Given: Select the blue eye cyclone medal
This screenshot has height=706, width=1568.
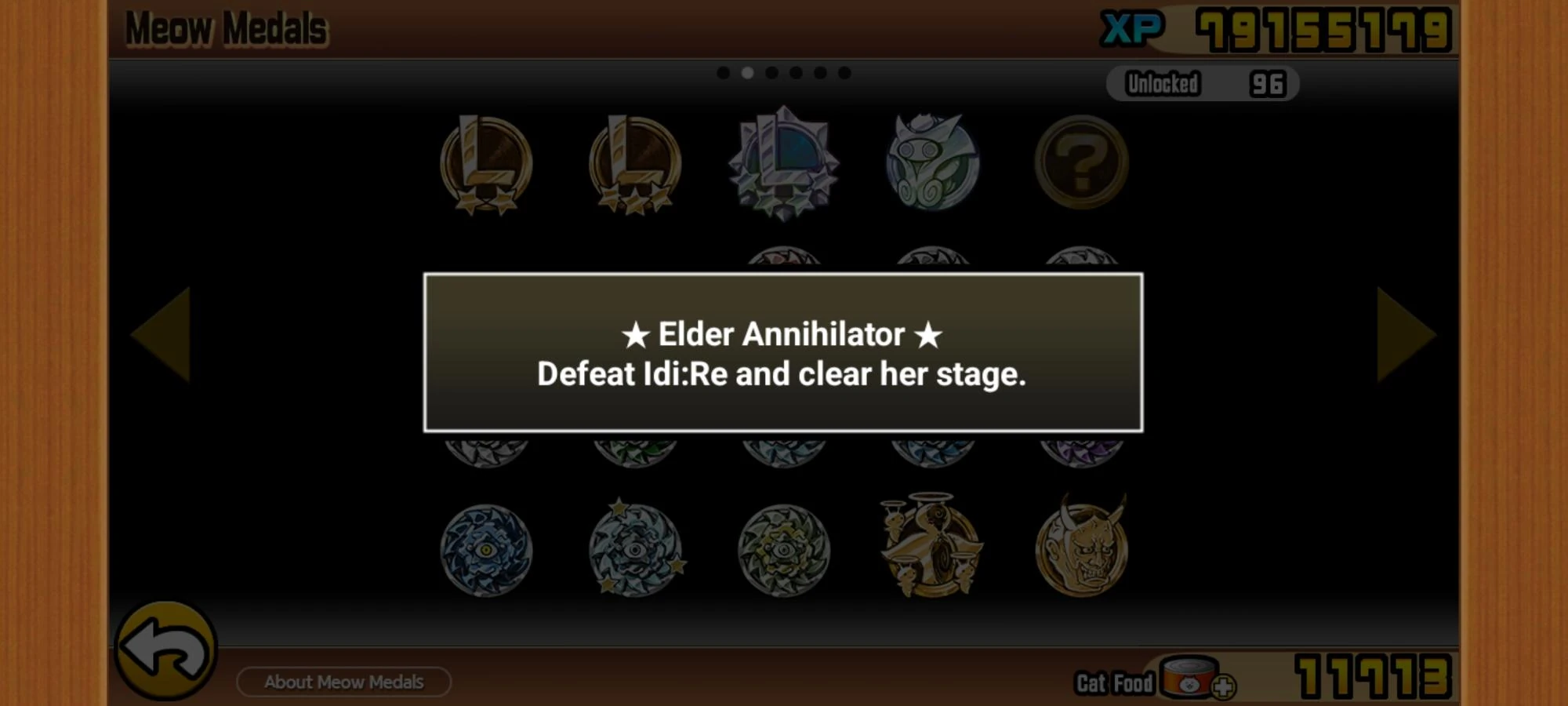Looking at the screenshot, I should tap(486, 551).
